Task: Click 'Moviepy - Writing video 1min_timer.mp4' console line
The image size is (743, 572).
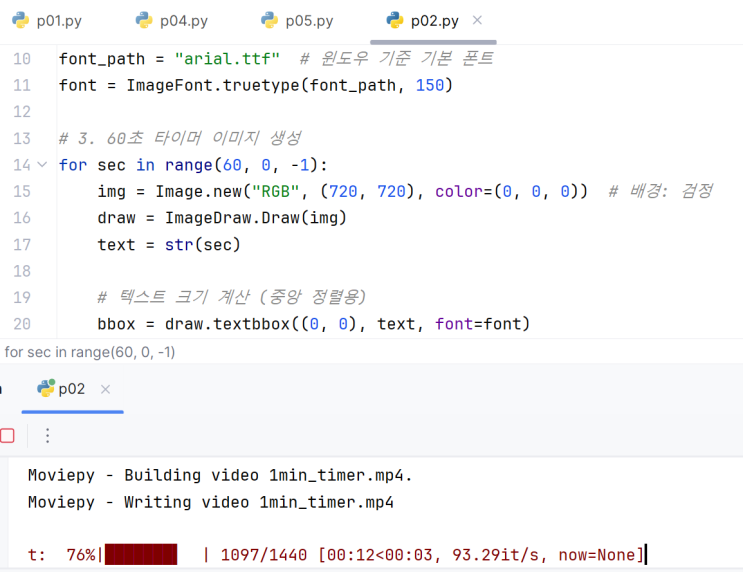Action: point(211,502)
